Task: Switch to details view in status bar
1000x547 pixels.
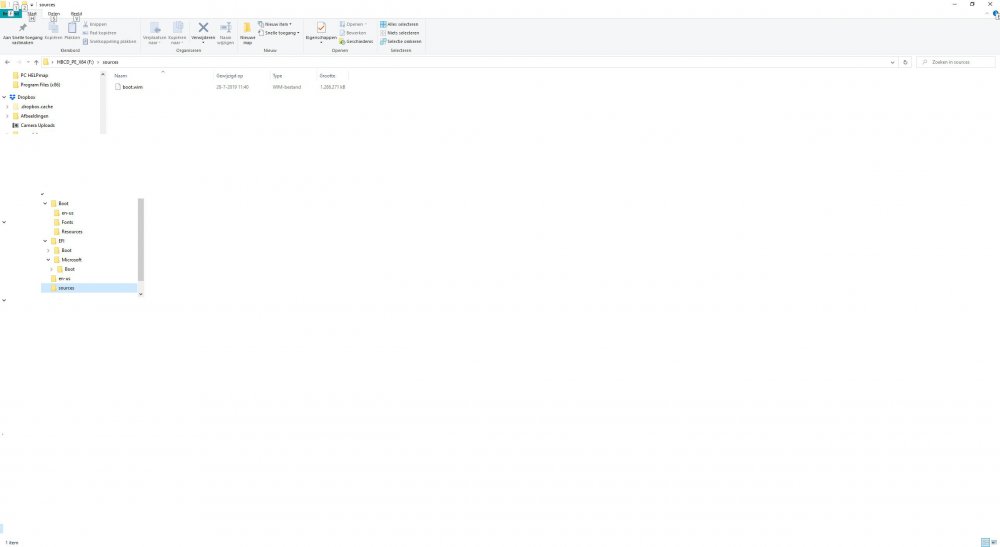Action: point(985,542)
